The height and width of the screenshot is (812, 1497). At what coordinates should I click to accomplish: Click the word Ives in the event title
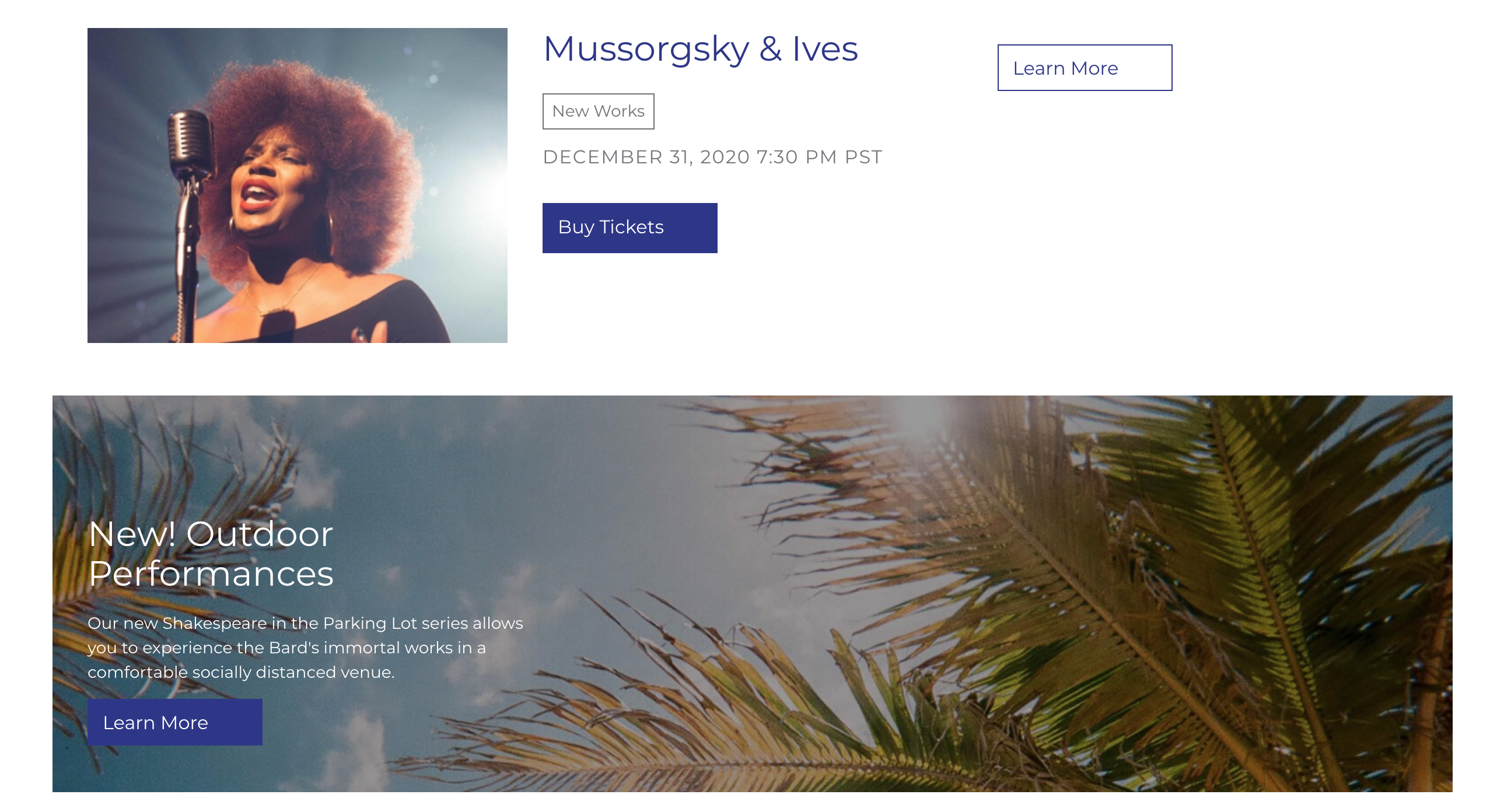825,49
